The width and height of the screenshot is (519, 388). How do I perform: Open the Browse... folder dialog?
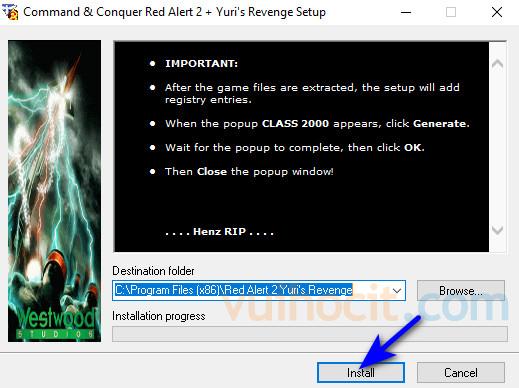(461, 291)
